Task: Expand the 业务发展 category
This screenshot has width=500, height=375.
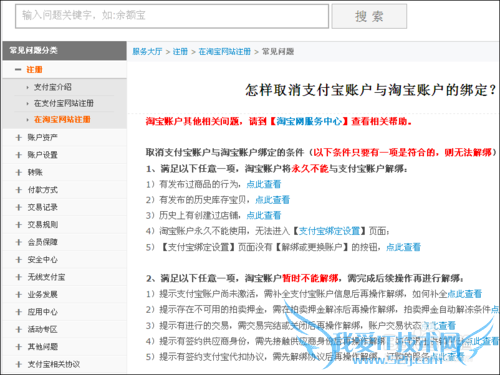Action: [x=19, y=295]
